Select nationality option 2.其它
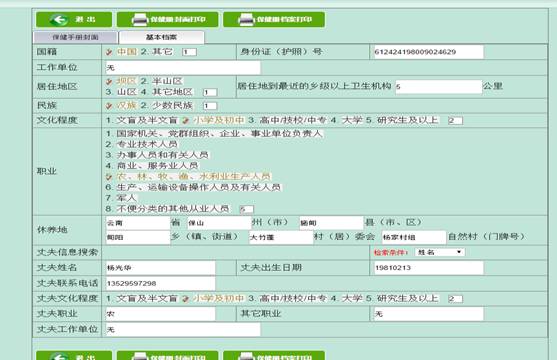557x360 pixels. 157,52
